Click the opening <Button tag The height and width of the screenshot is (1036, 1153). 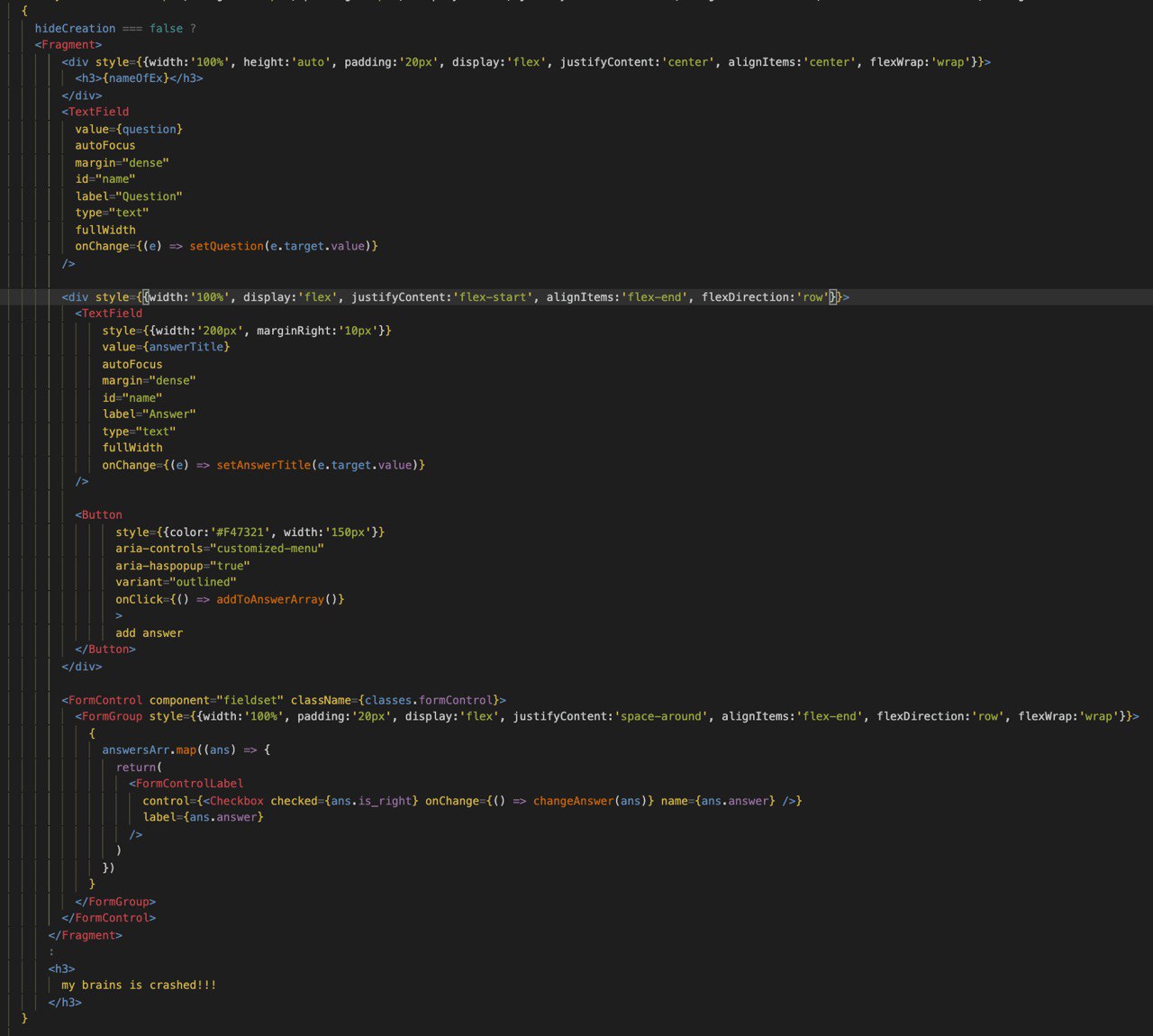(99, 515)
